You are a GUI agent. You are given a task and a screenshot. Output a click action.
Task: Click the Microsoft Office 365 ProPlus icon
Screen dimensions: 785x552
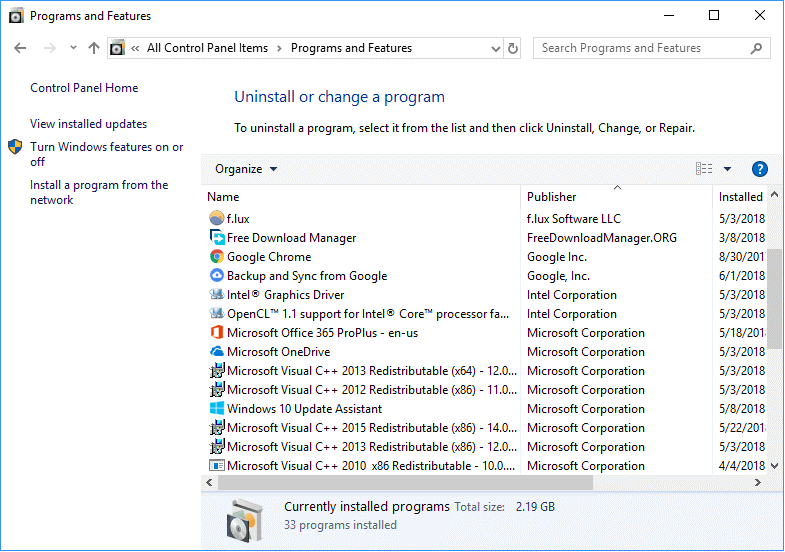pos(217,333)
